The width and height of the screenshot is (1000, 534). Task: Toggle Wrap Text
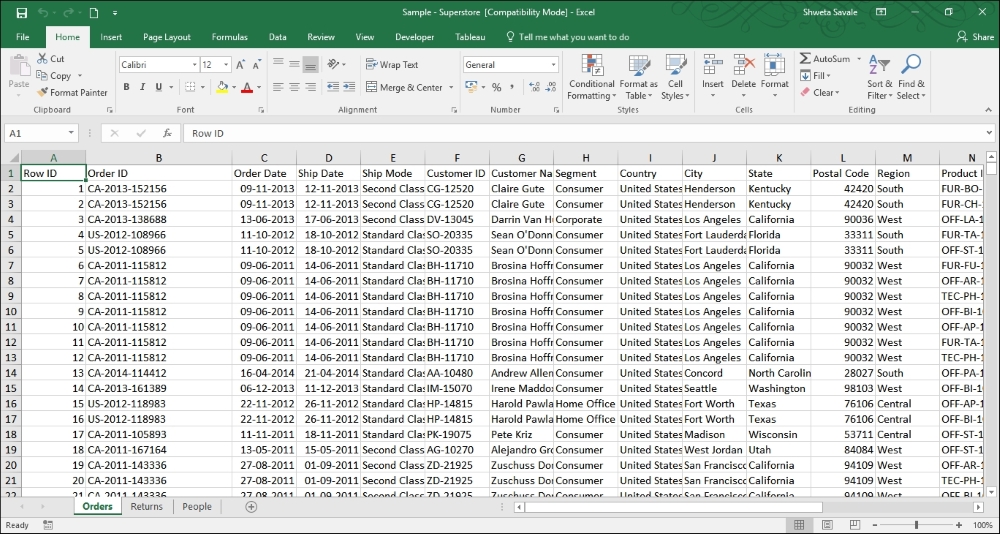pos(392,64)
